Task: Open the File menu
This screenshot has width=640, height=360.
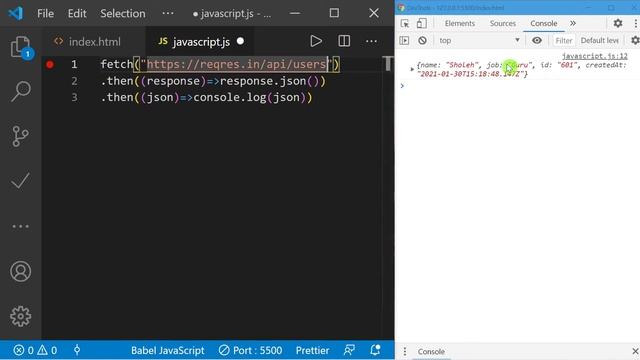Action: 45,13
